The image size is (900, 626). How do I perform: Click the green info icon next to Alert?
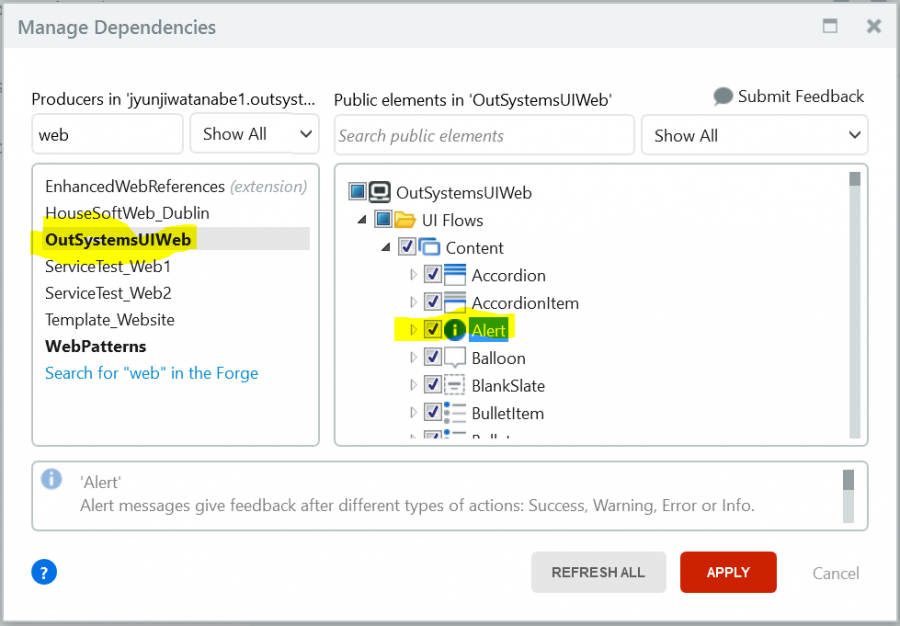pos(455,329)
